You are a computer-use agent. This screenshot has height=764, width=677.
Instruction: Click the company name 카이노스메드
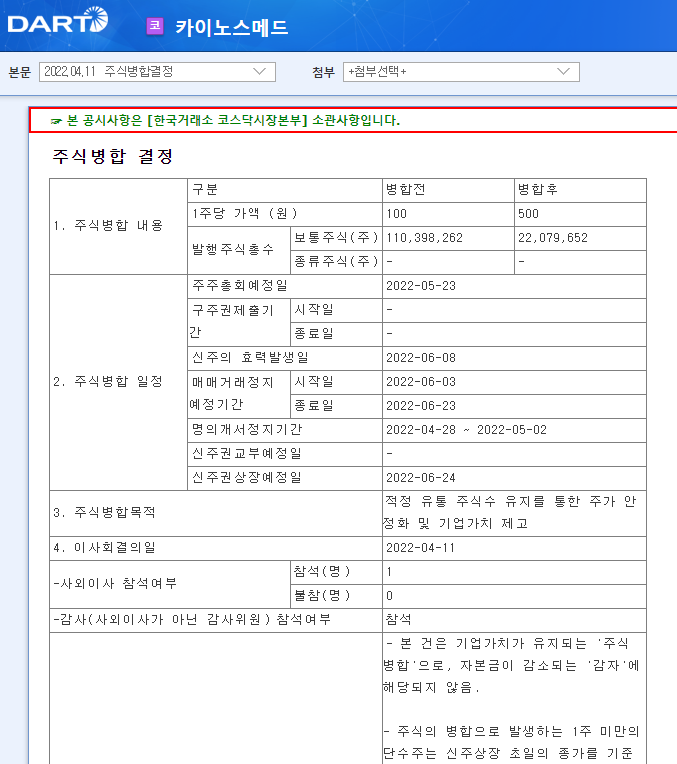point(232,27)
